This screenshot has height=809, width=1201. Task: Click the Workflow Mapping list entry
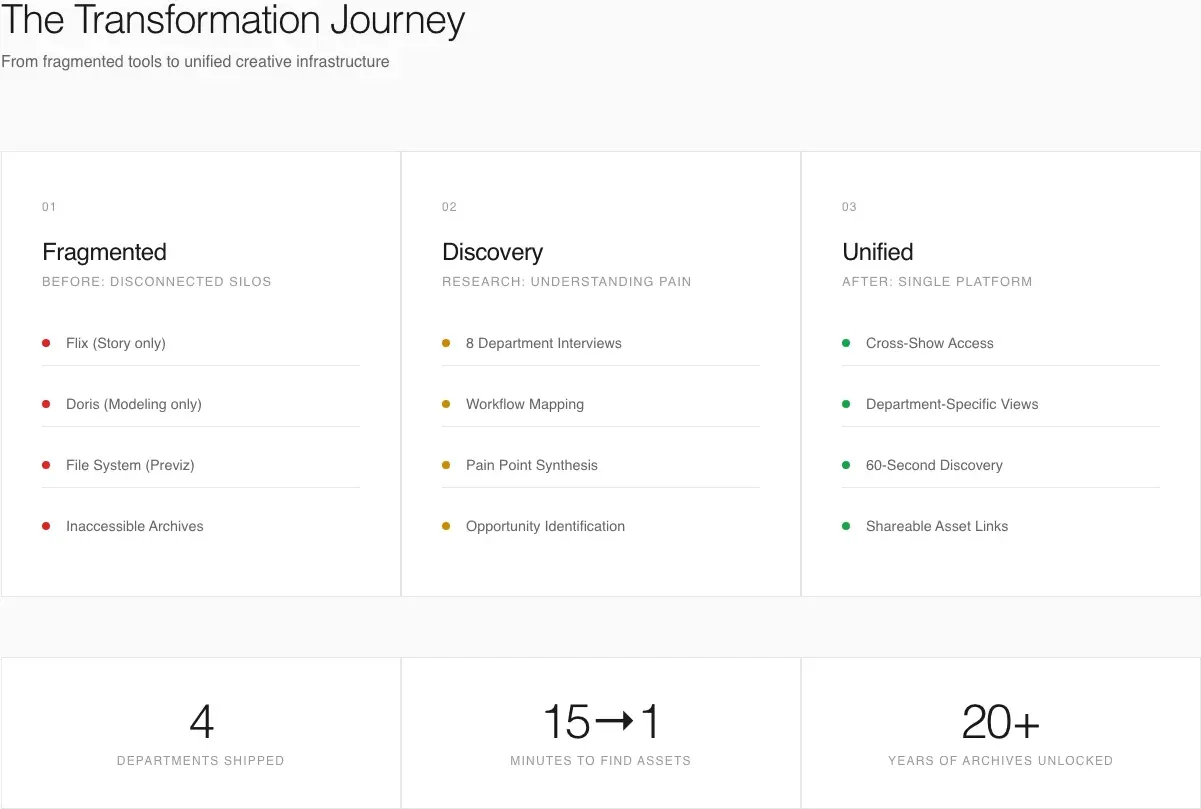[x=525, y=403]
